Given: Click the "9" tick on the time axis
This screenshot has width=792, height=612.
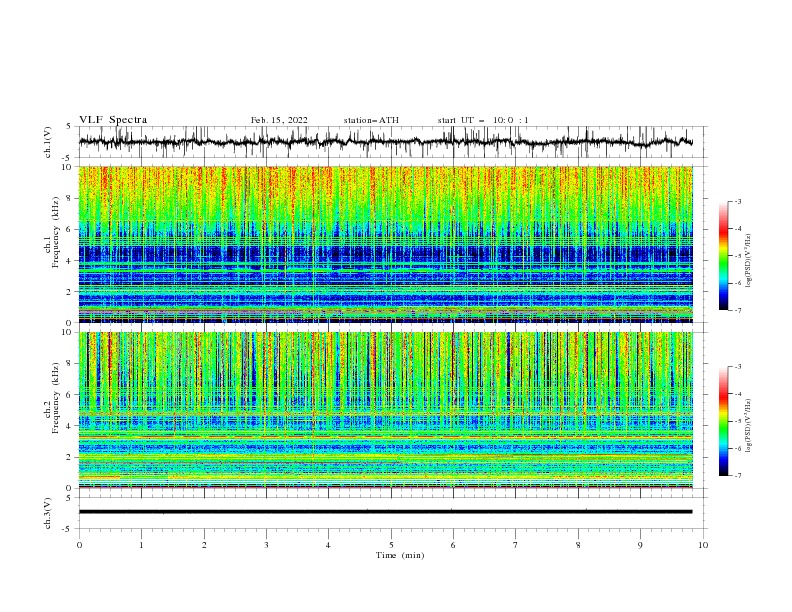Looking at the screenshot, I should pos(640,545).
